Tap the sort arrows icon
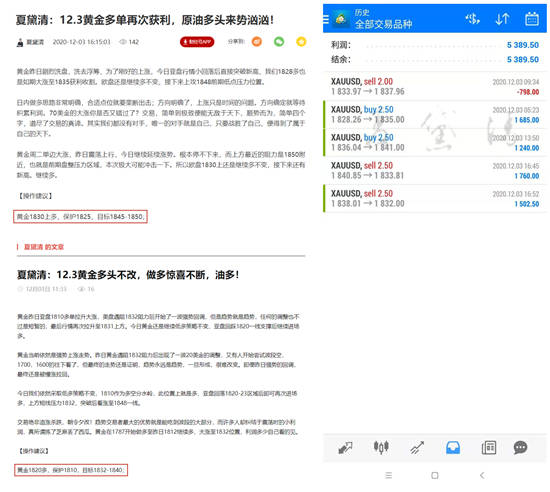This screenshot has width=550, height=492. (x=502, y=19)
